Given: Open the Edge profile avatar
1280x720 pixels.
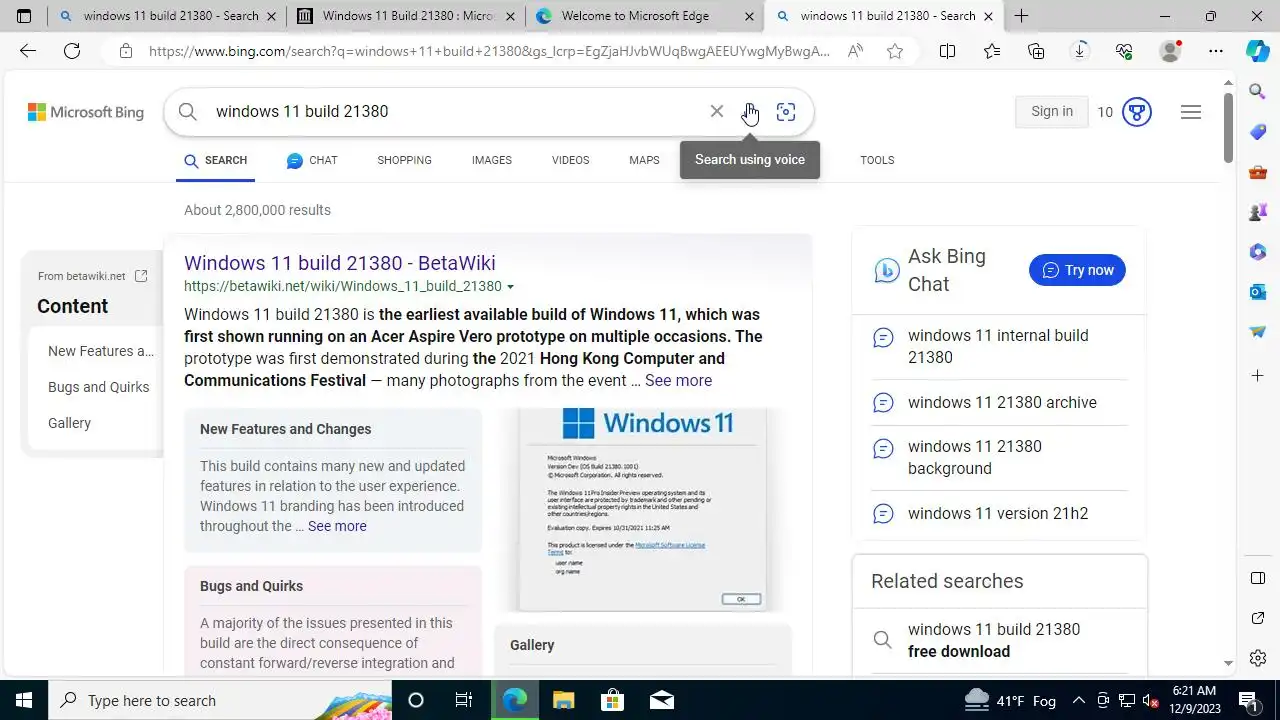Looking at the screenshot, I should (x=1170, y=51).
